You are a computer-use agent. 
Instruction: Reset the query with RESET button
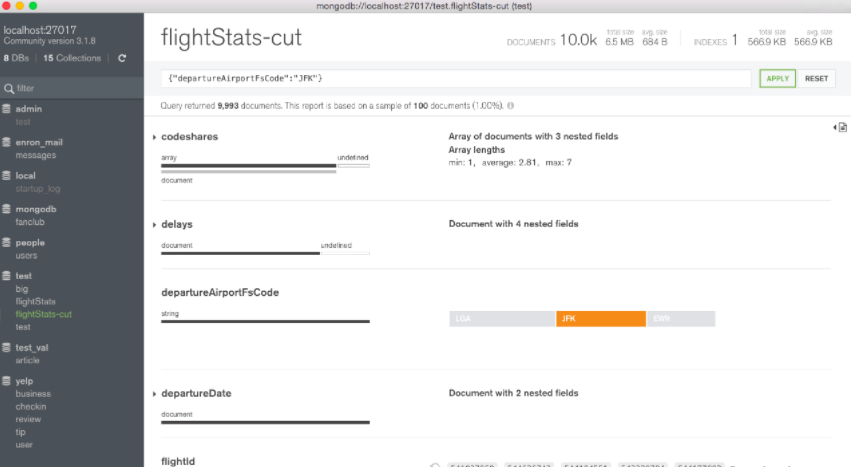[816, 78]
